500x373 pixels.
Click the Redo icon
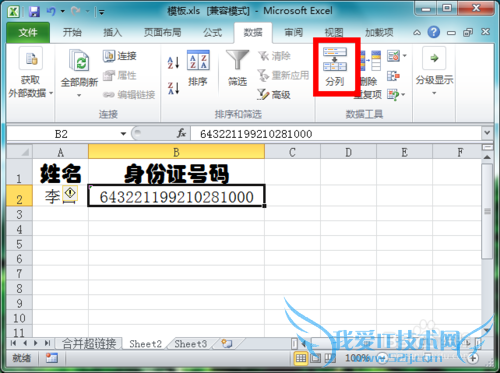pyautogui.click(x=76, y=12)
